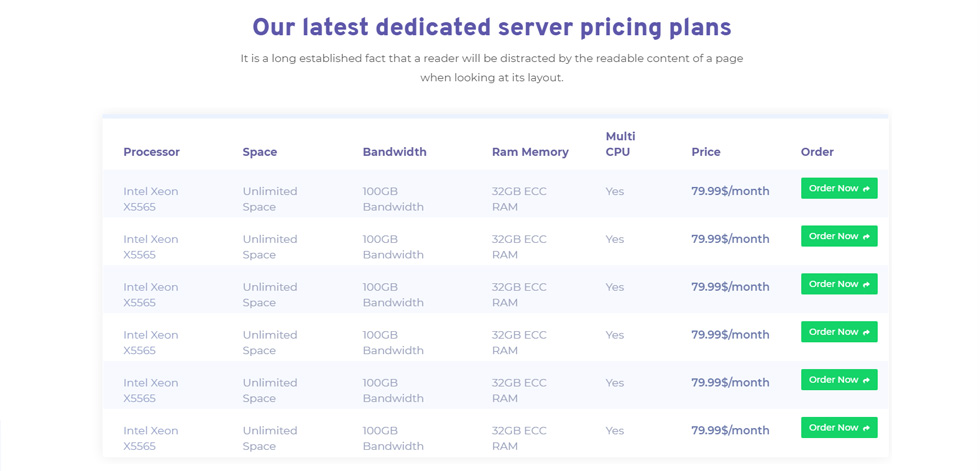Click the share arrow icon in the first Order Now button

point(866,189)
